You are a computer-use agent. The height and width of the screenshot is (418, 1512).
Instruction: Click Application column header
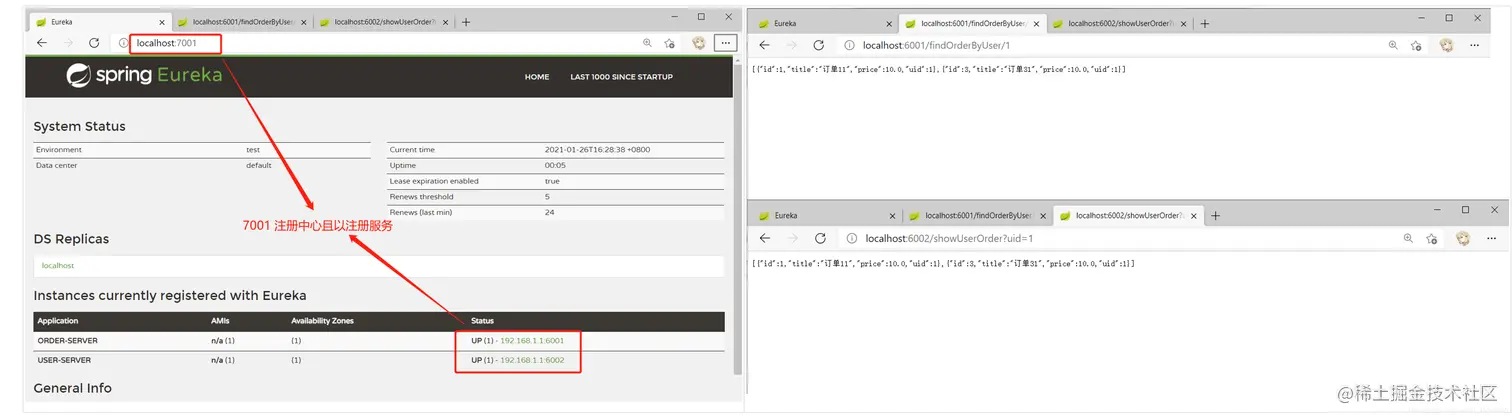58,321
